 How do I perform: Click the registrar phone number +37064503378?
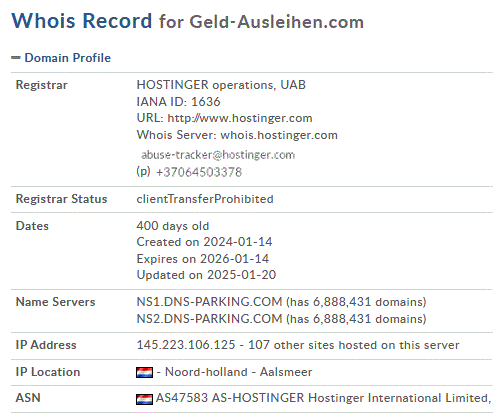pos(199,172)
